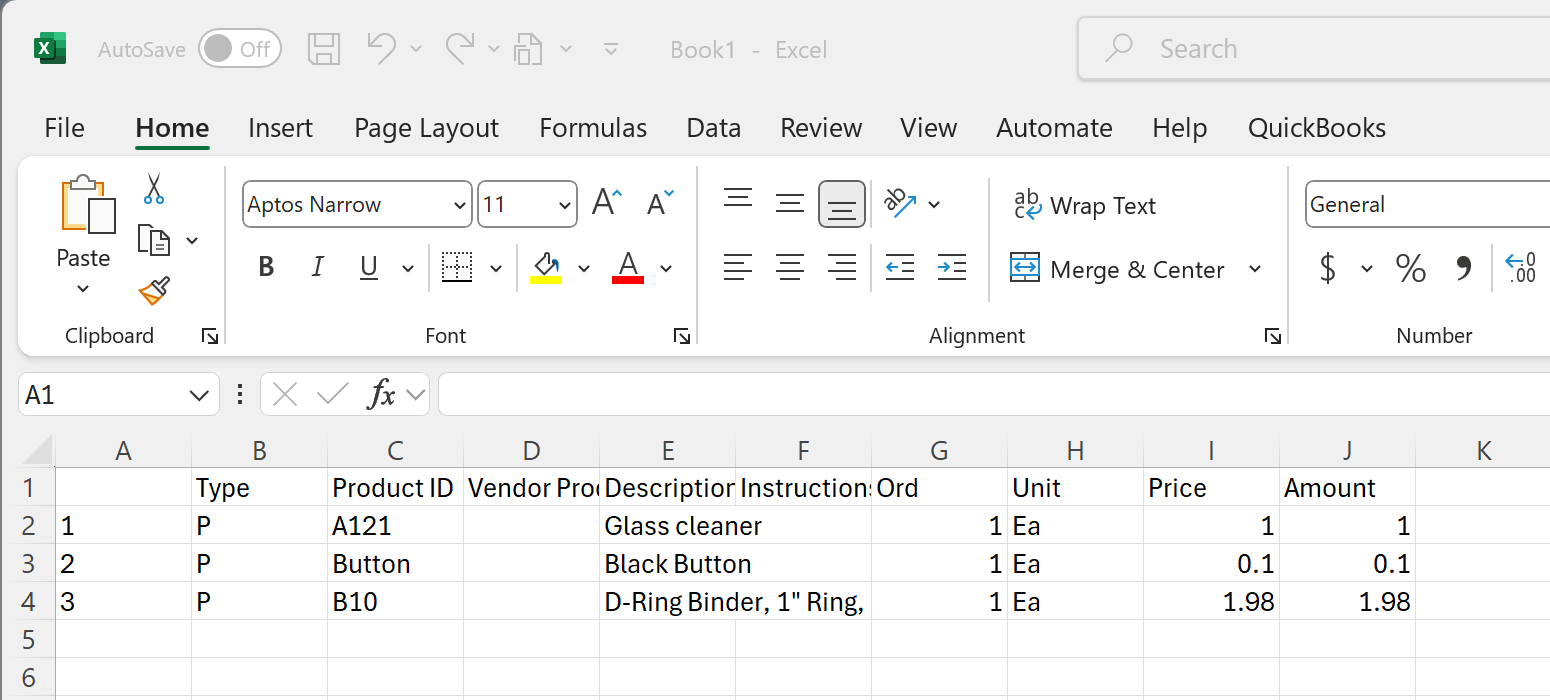Switch to the Formulas ribbon tab
Image resolution: width=1550 pixels, height=700 pixels.
[x=592, y=127]
